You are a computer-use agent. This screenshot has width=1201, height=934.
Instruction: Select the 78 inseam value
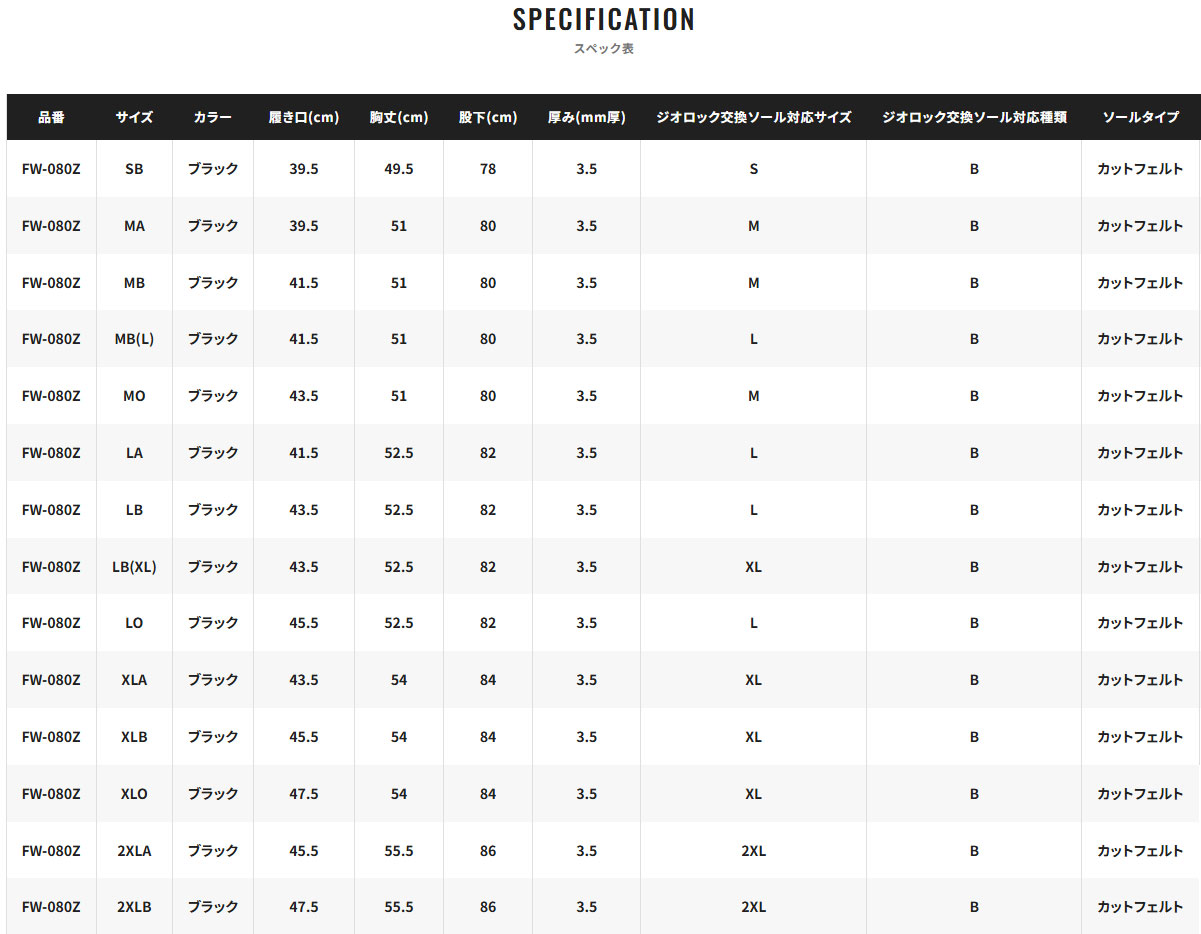[x=488, y=169]
